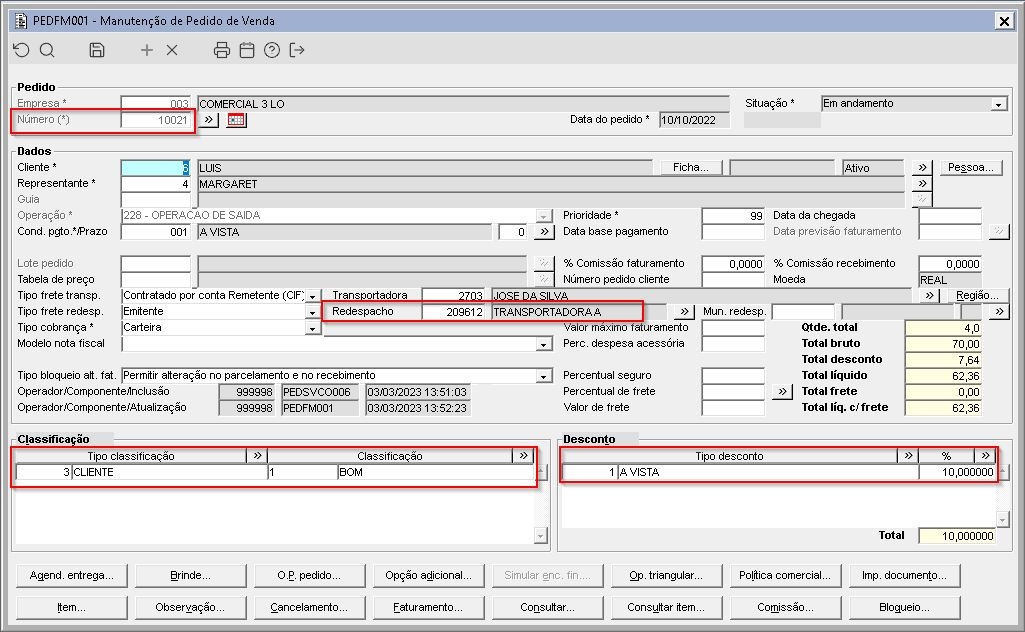Click the Faturamento... button
The width and height of the screenshot is (1025, 632).
(x=428, y=607)
